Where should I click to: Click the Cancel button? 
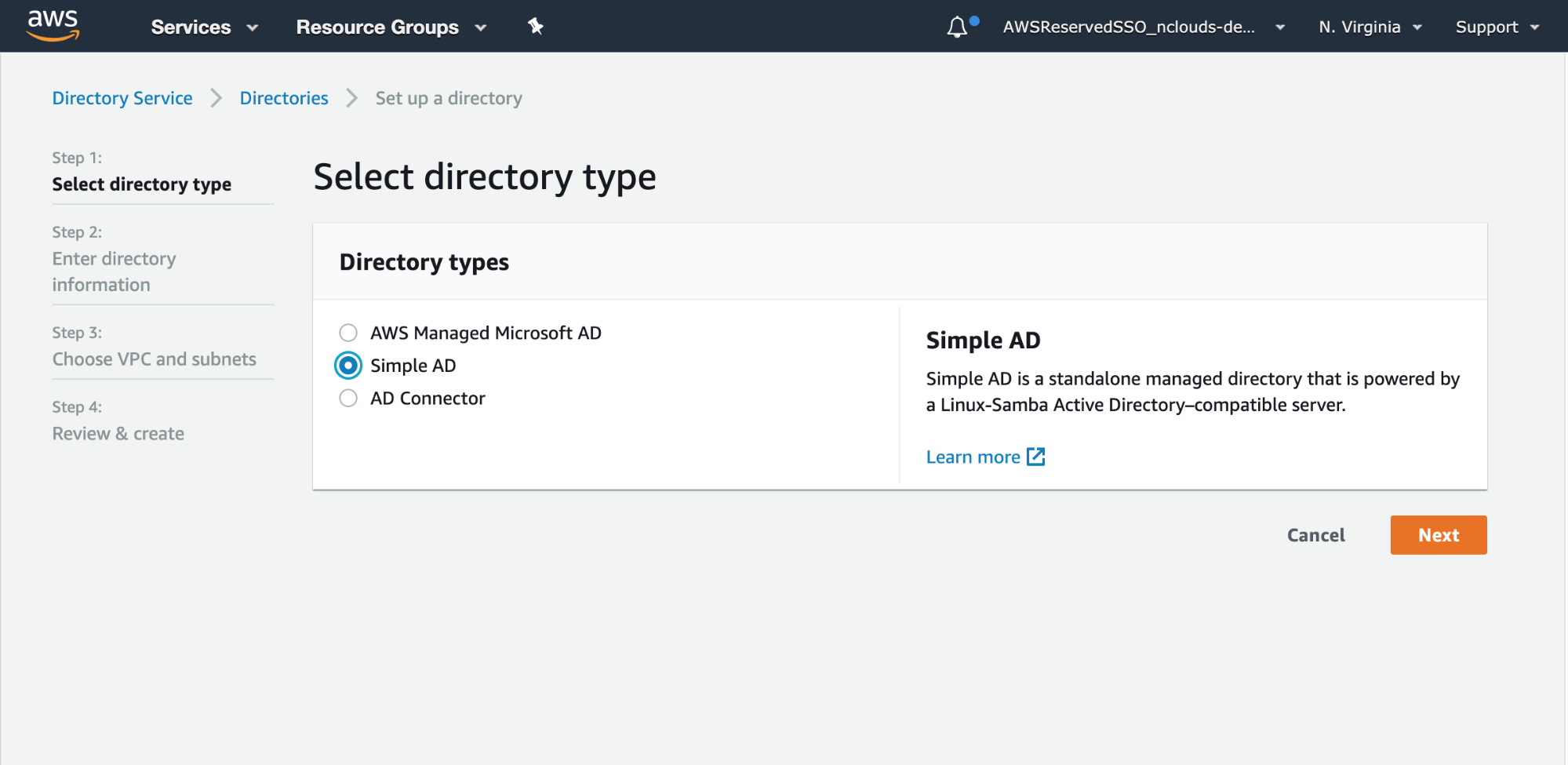[1315, 535]
